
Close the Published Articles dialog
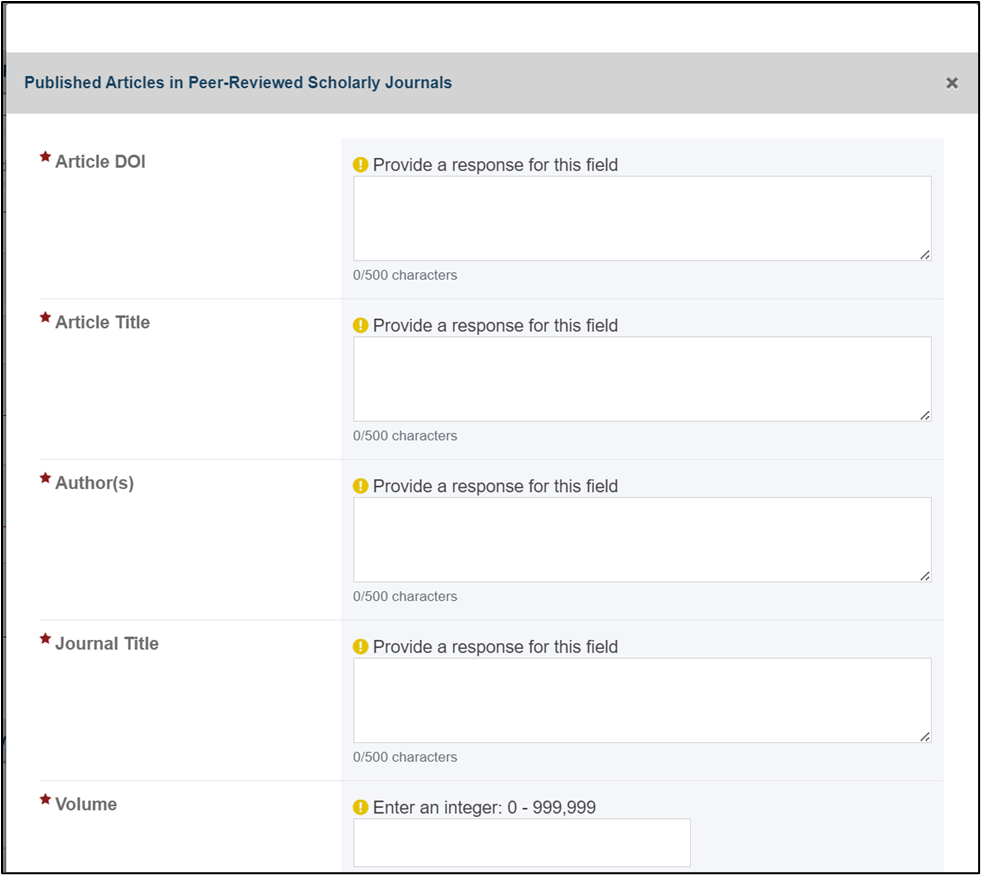(952, 83)
